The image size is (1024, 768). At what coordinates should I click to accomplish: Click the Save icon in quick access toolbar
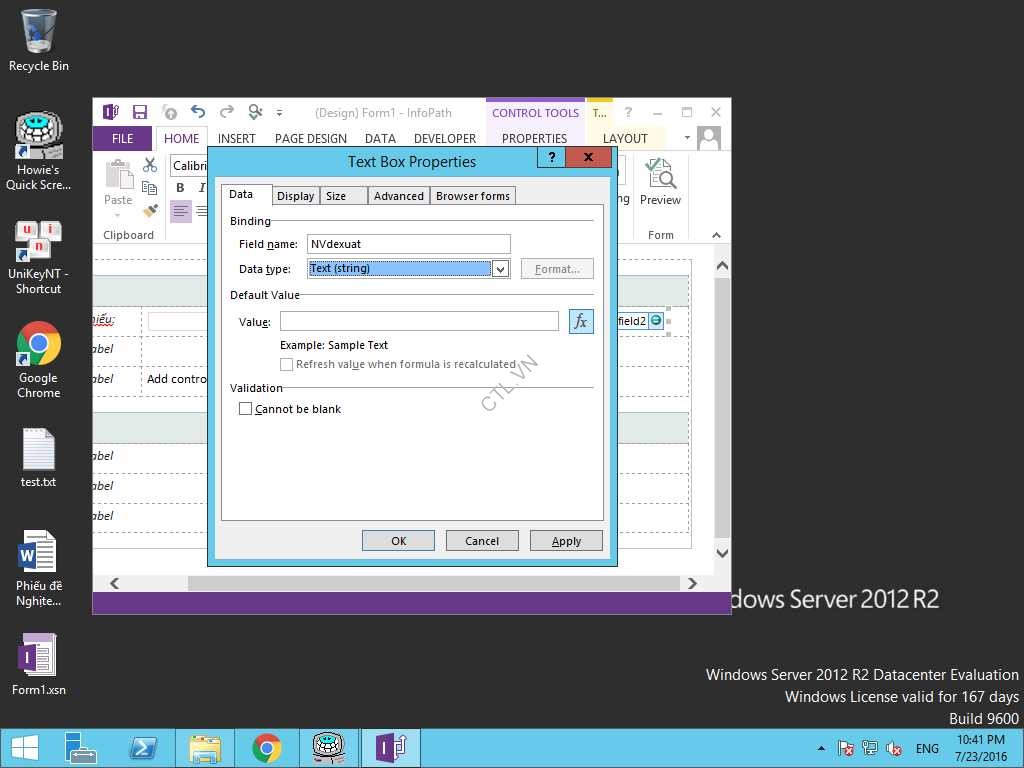click(140, 113)
